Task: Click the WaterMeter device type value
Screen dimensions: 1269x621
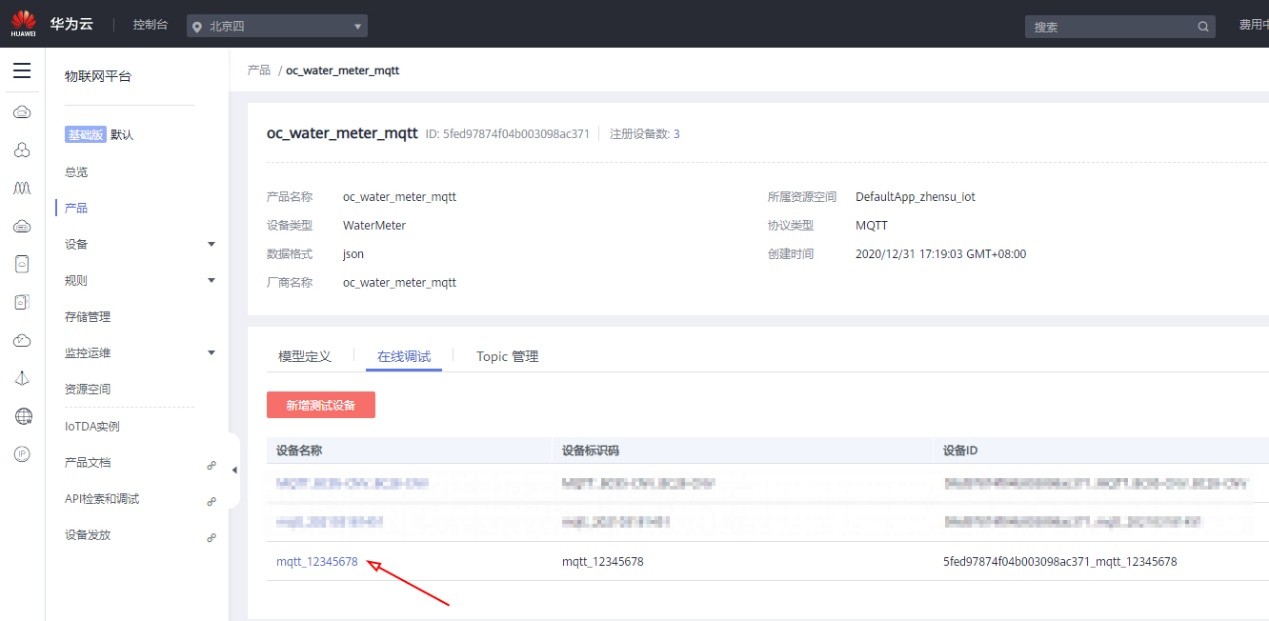Action: [x=374, y=226]
